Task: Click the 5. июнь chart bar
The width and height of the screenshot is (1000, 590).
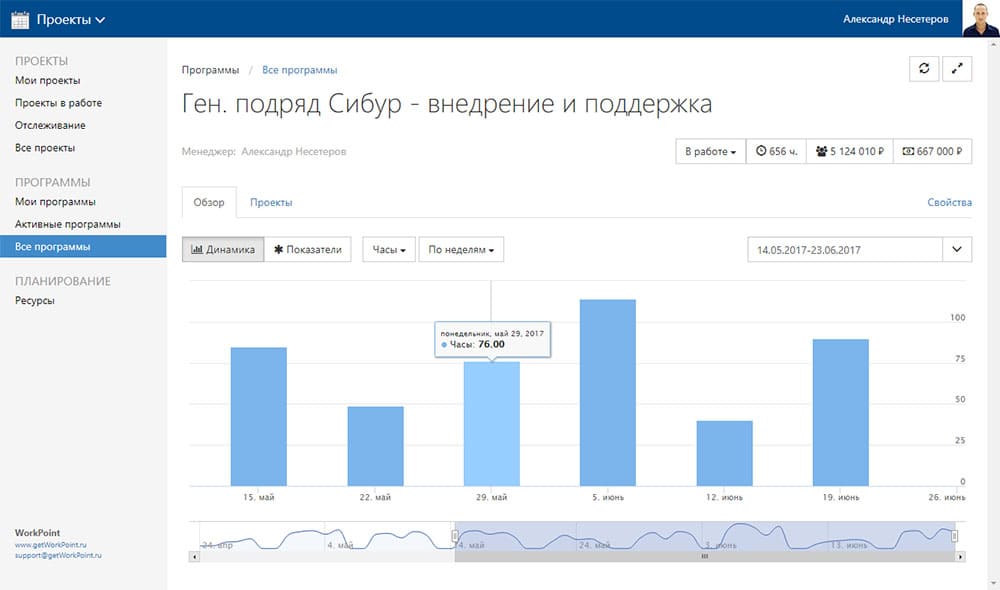Action: tap(608, 393)
